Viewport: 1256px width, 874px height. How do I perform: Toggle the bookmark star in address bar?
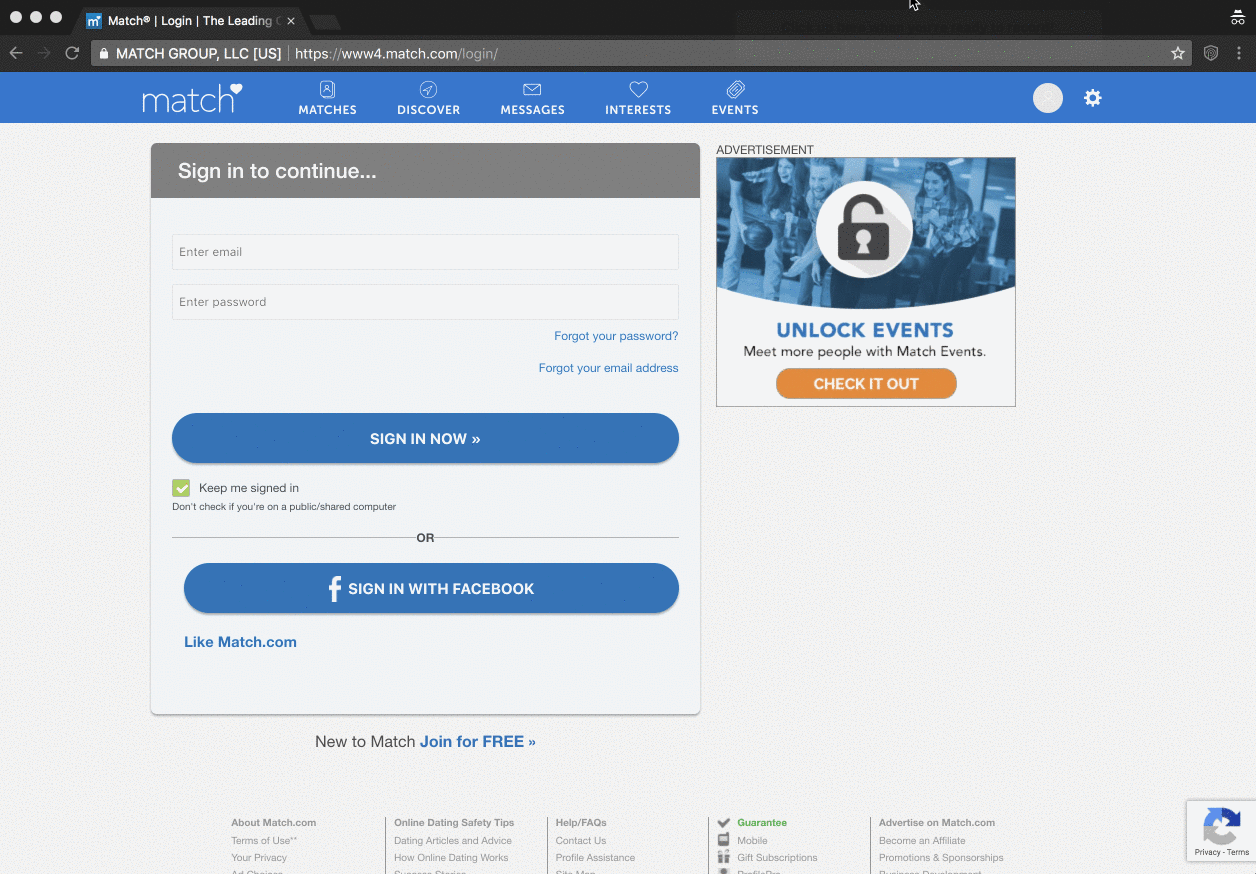[x=1178, y=53]
